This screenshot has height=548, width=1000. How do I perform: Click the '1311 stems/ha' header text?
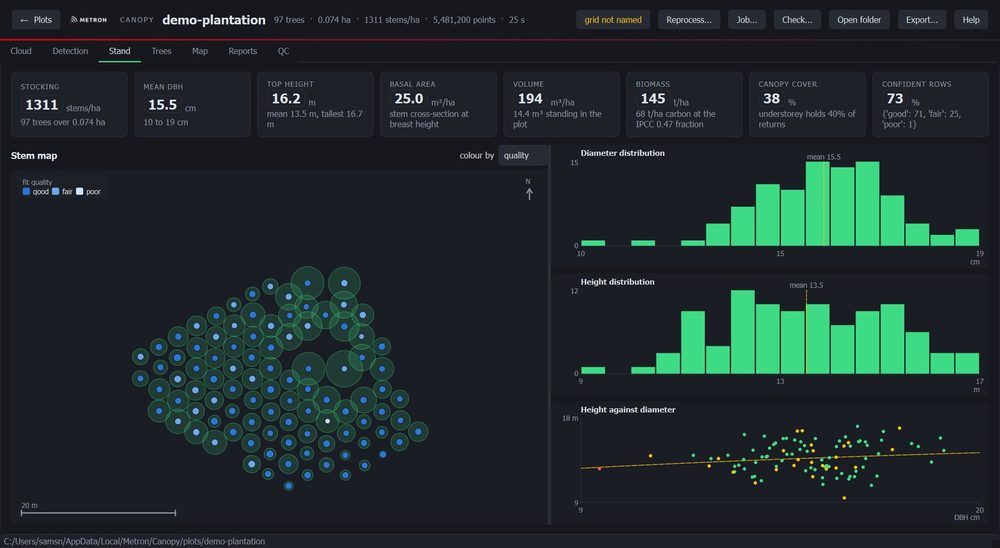pos(392,20)
